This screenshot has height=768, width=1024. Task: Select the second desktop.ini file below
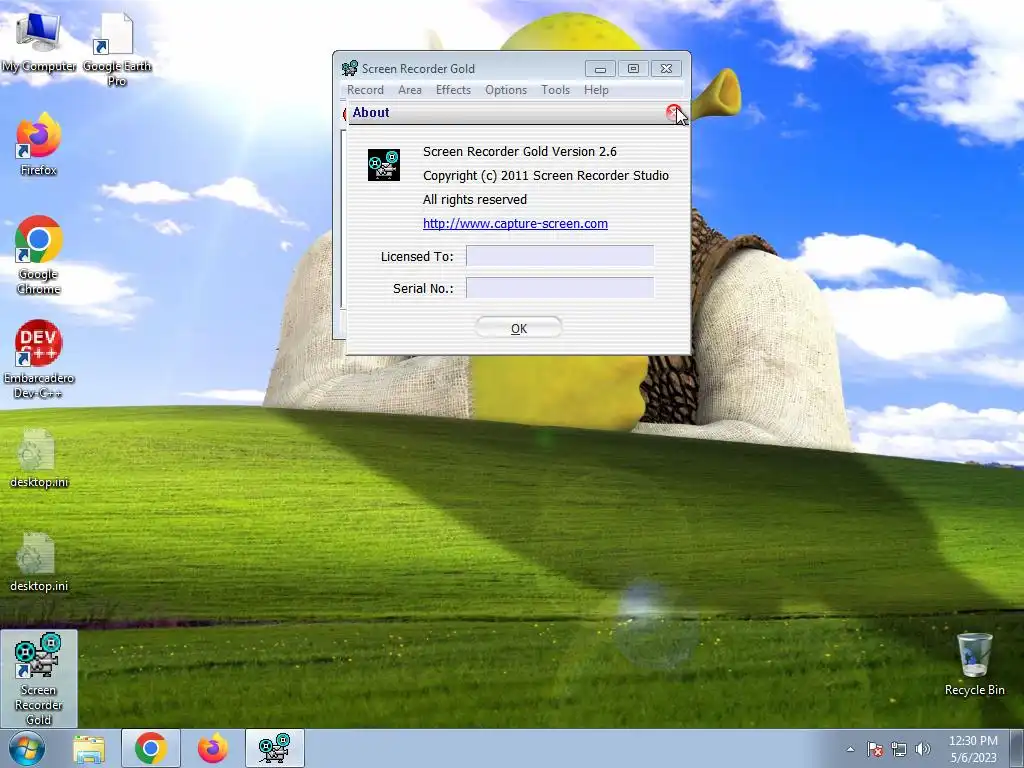[x=39, y=562]
